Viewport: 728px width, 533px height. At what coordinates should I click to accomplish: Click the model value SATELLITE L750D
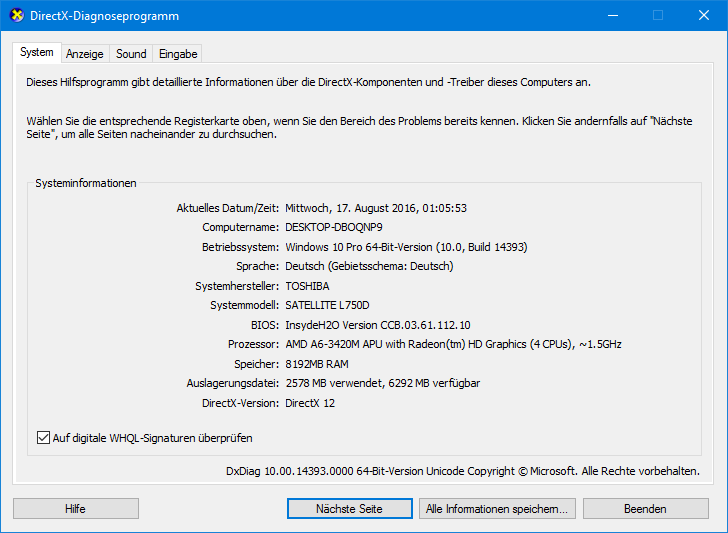tap(327, 306)
